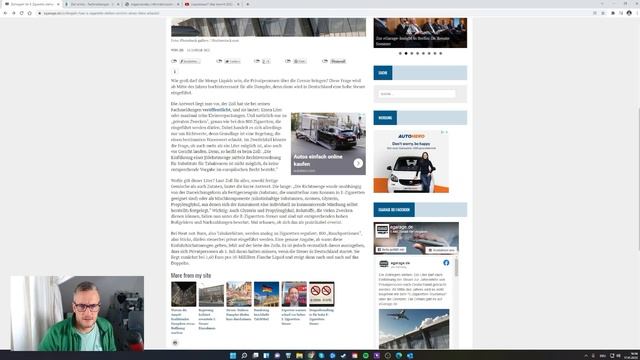Open the colorful city houses thumbnail
This screenshot has width=640, height=360.
239,294
